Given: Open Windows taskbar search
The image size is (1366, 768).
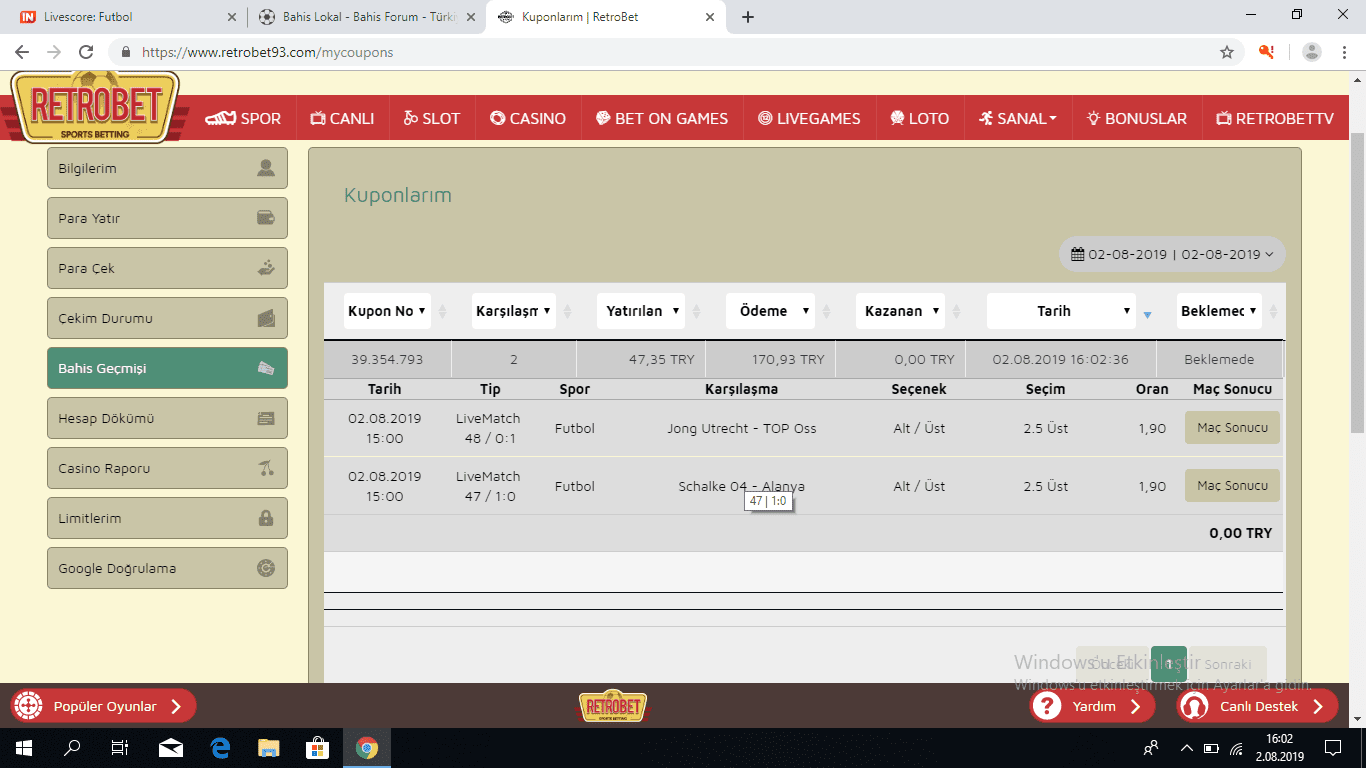Looking at the screenshot, I should click(72, 748).
